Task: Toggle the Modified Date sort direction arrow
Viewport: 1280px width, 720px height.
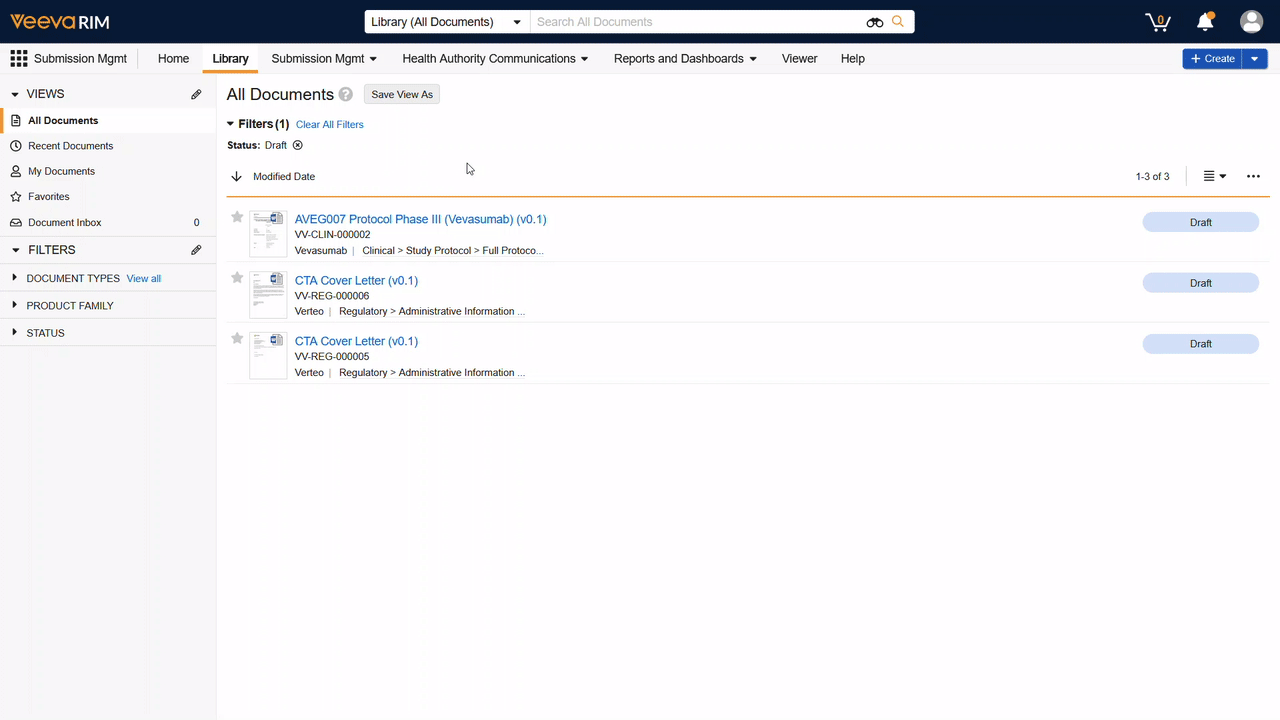Action: [236, 176]
